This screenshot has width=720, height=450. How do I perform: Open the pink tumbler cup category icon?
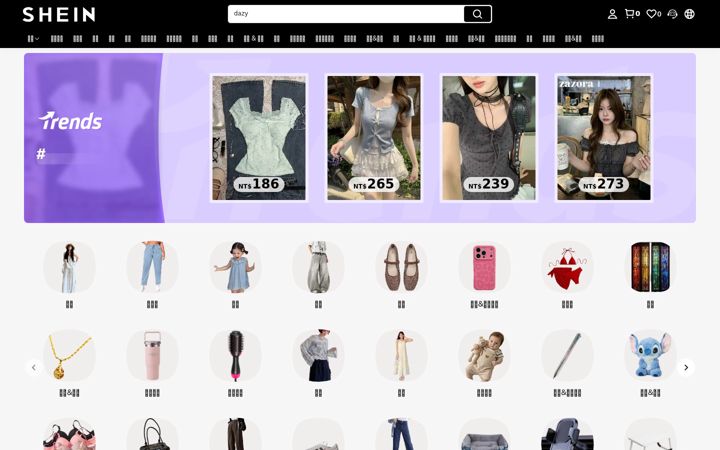pyautogui.click(x=152, y=355)
